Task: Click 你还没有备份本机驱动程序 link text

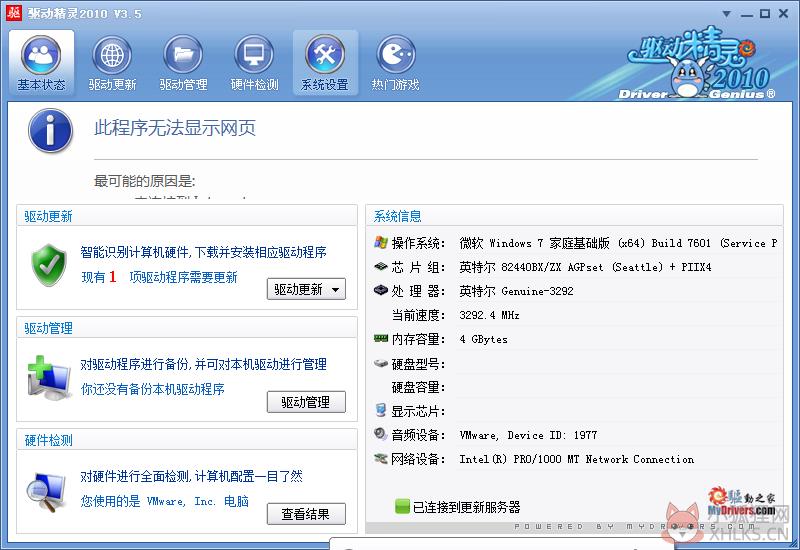Action: (x=153, y=389)
